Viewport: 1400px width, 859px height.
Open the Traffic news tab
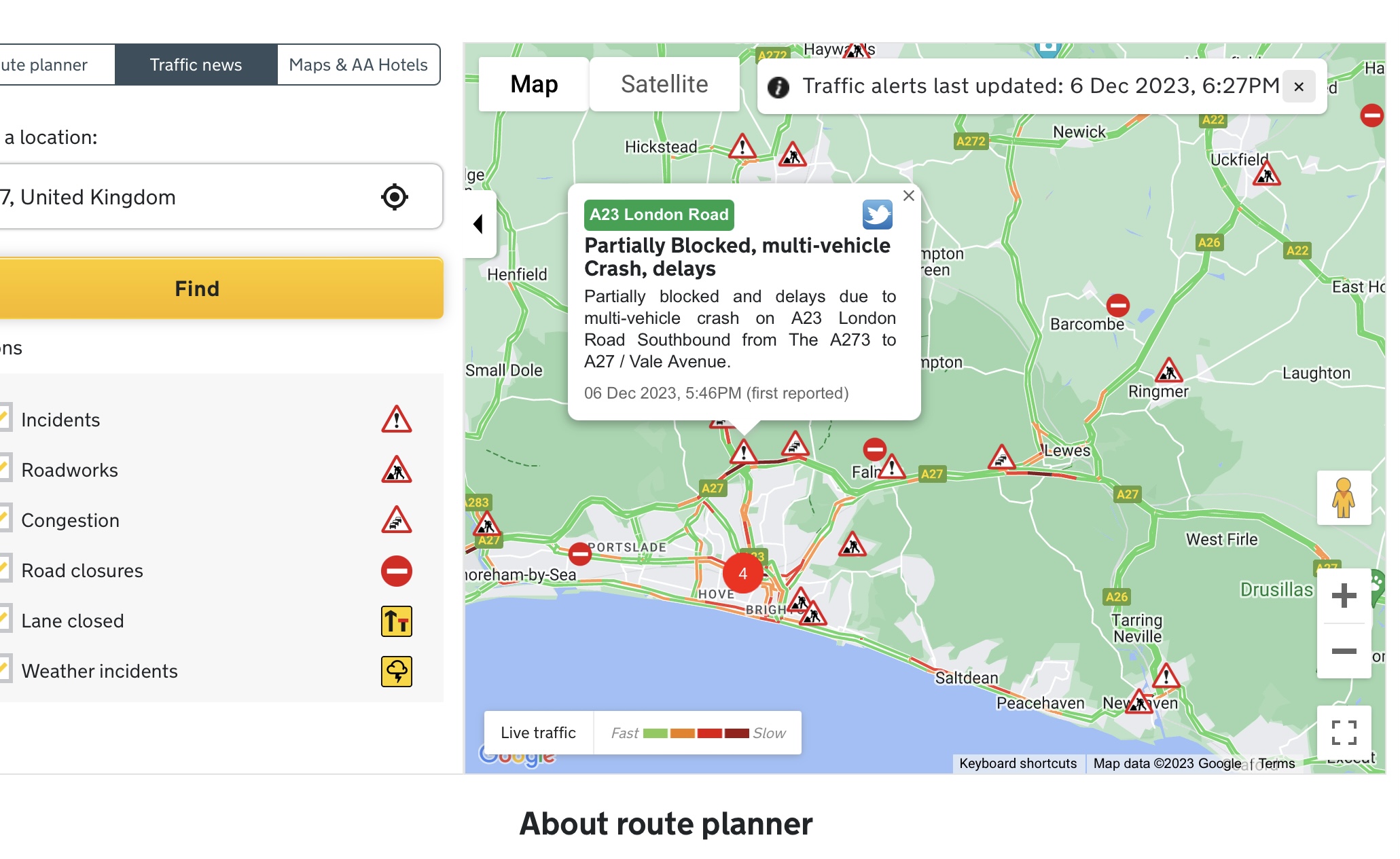(x=196, y=65)
